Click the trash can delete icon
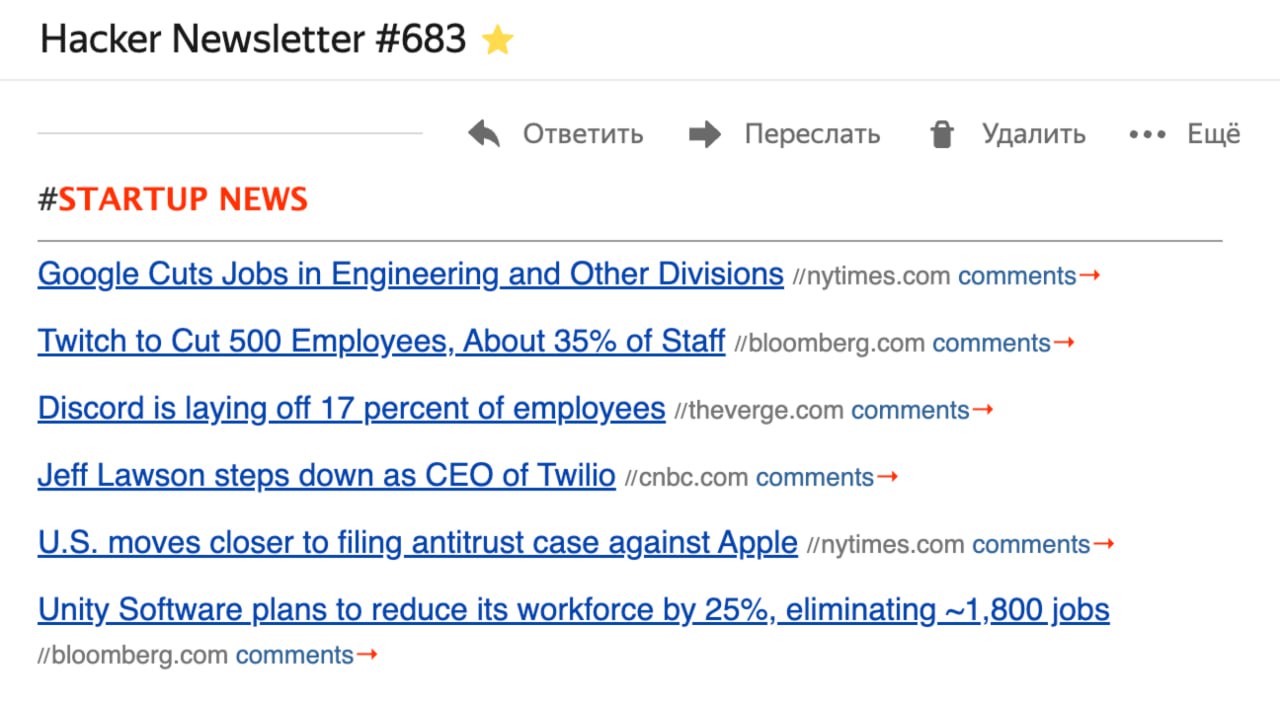The height and width of the screenshot is (703, 1280). tap(941, 134)
